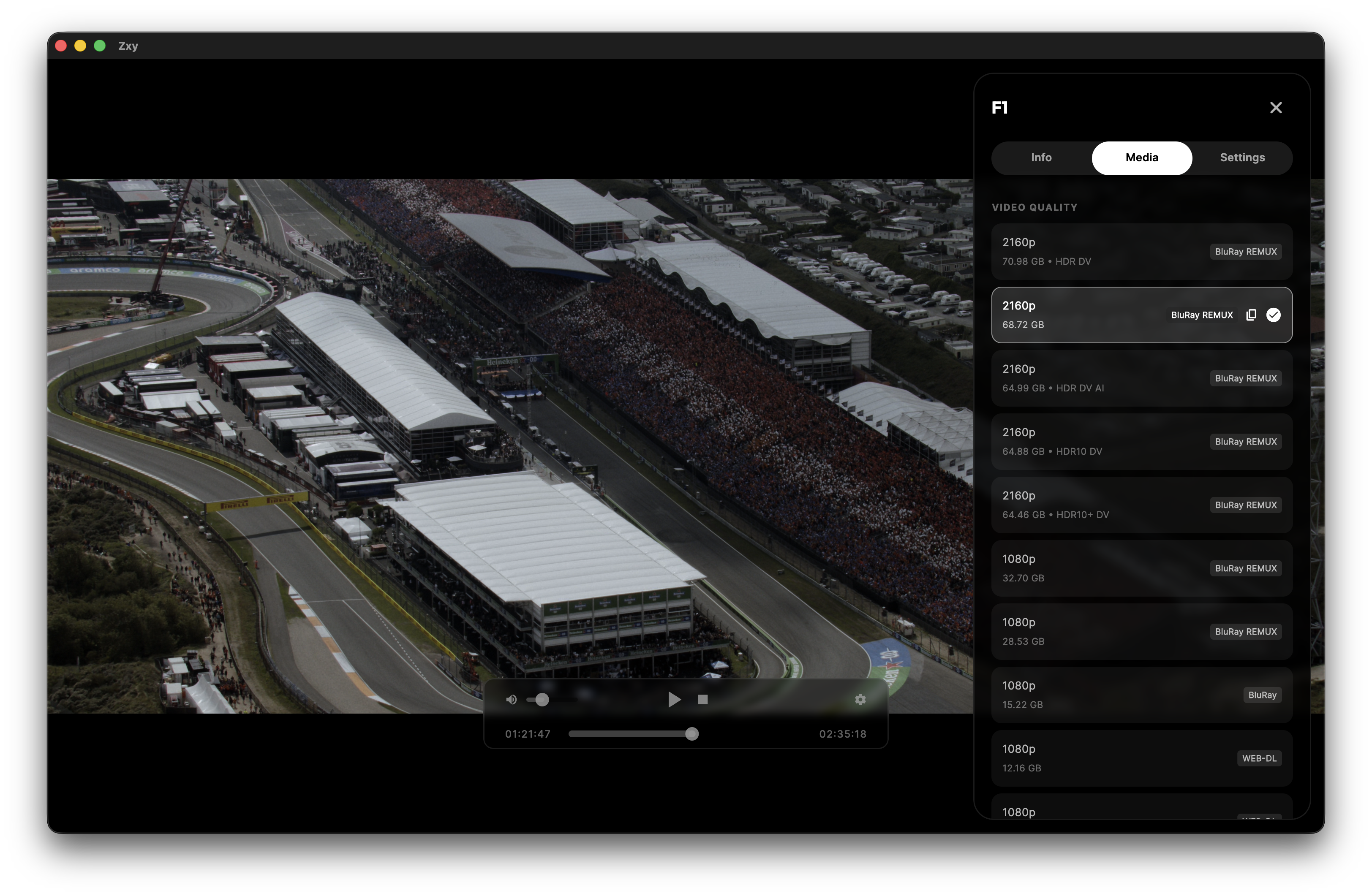Pick the 1080p 15.22 GB BluRay option
Image resolution: width=1372 pixels, height=896 pixels.
1141,695
